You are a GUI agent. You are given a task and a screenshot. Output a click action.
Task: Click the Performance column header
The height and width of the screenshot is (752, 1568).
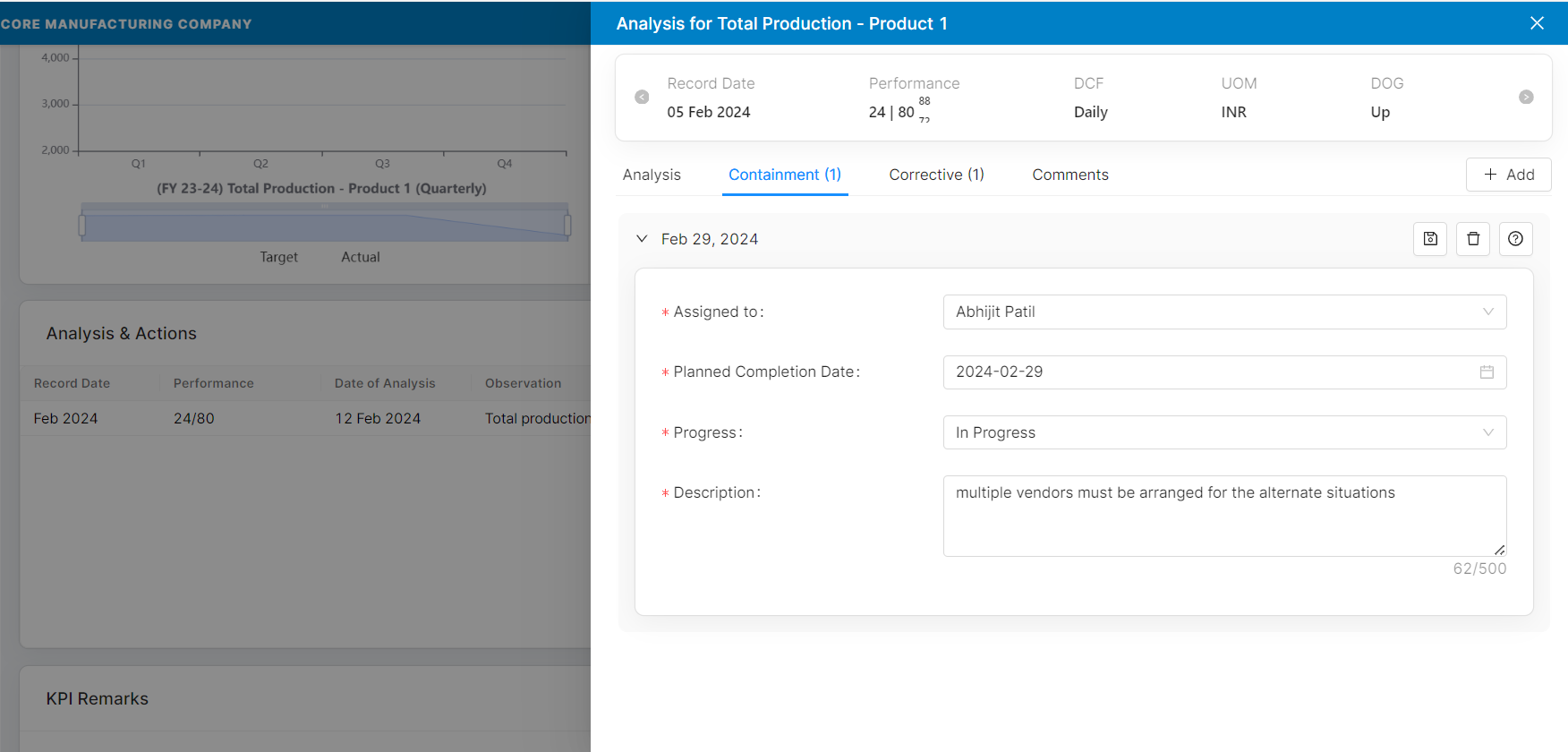tap(214, 383)
